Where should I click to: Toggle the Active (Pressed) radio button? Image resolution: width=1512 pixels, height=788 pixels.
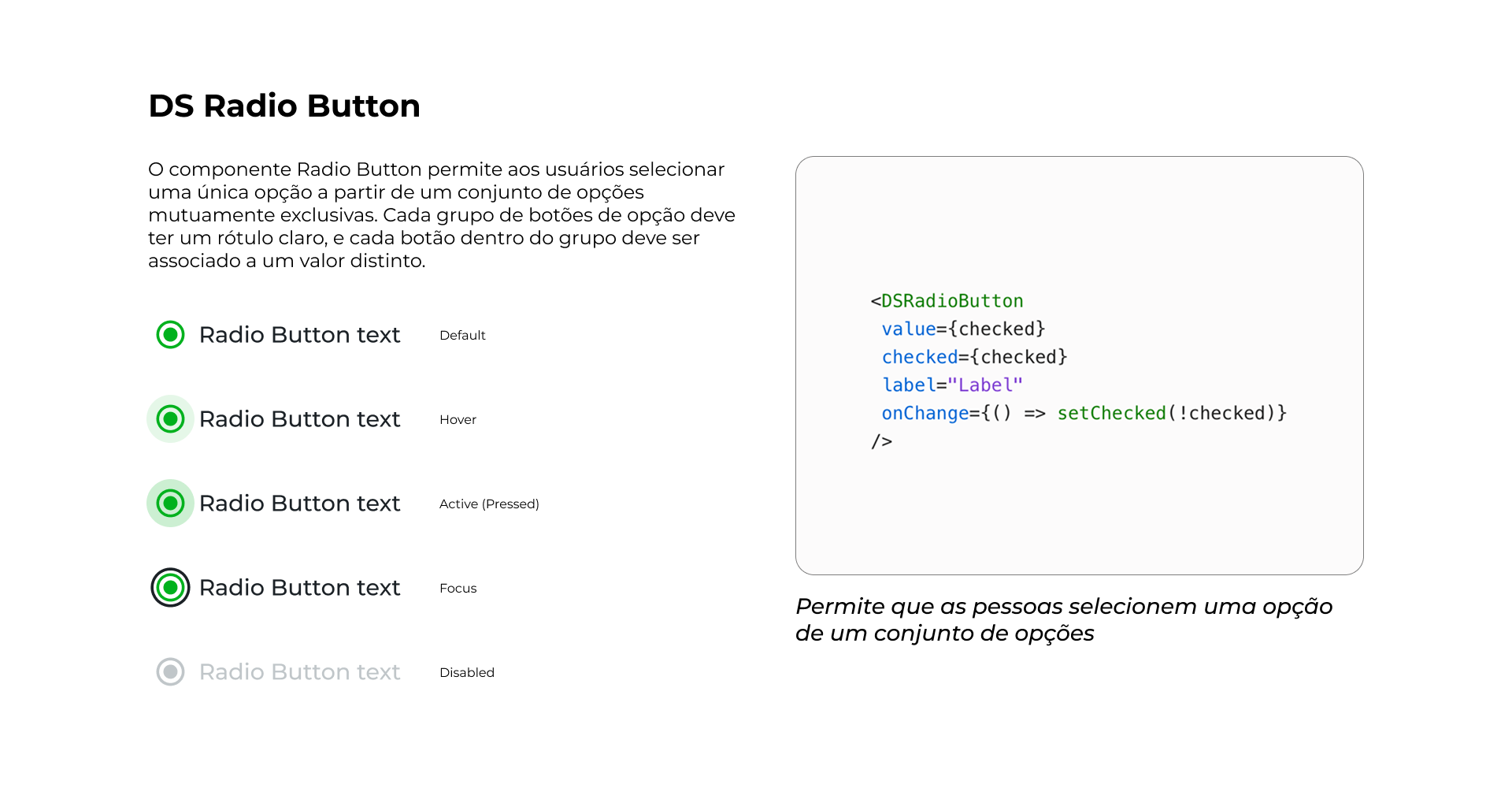[170, 504]
